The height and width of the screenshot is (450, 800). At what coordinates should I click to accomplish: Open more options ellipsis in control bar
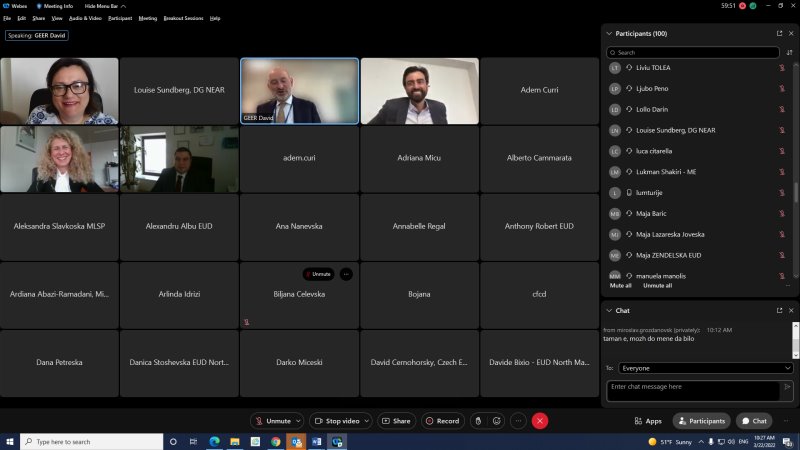[518, 421]
